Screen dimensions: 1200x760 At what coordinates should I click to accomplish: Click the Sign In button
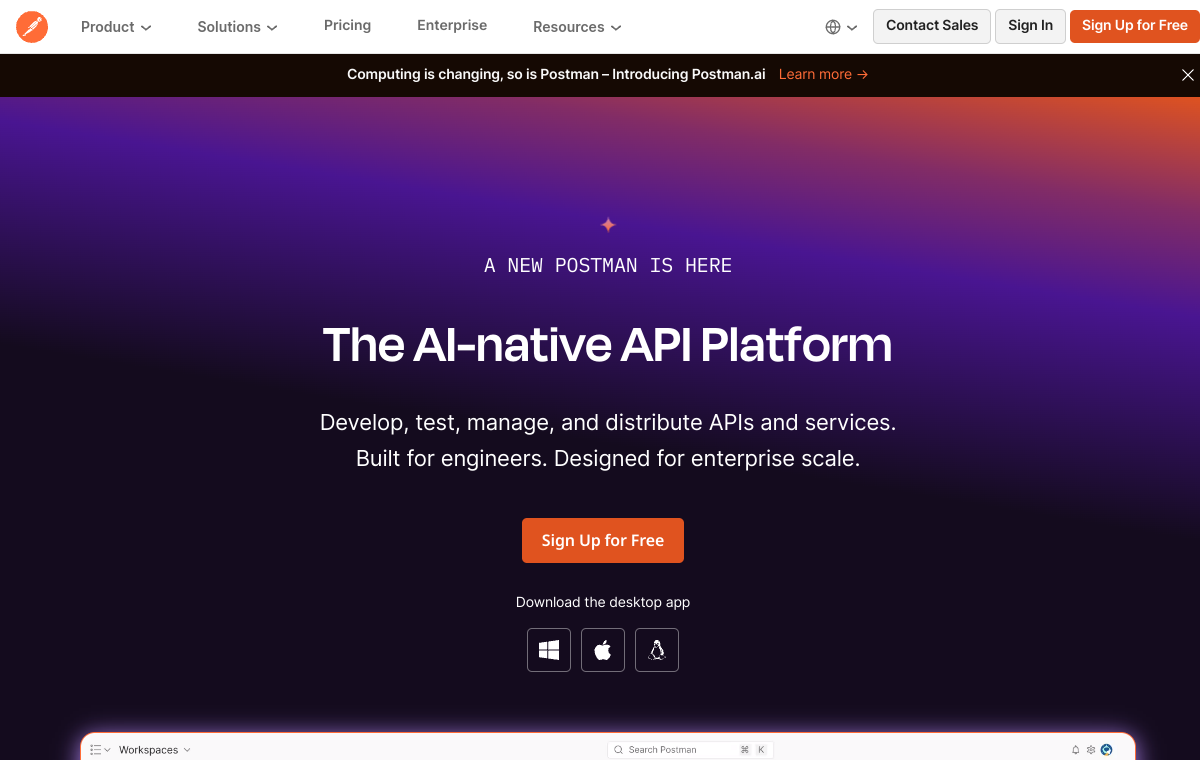point(1030,26)
